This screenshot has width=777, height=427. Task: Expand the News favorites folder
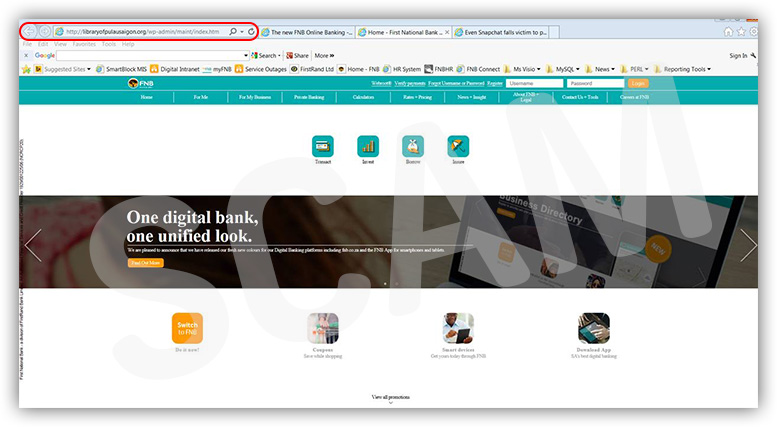tap(600, 69)
